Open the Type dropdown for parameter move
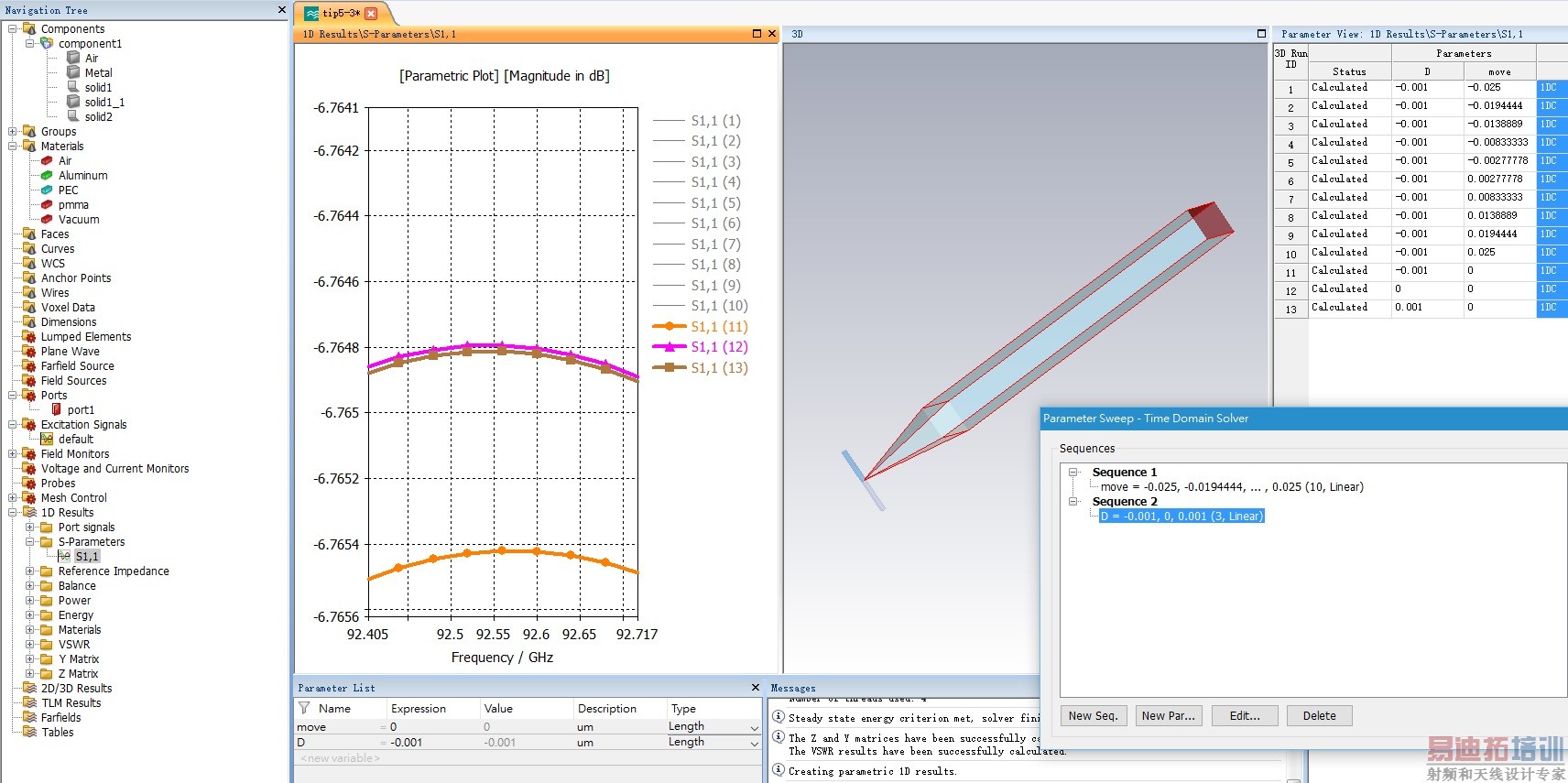The image size is (1568, 783). point(754,727)
